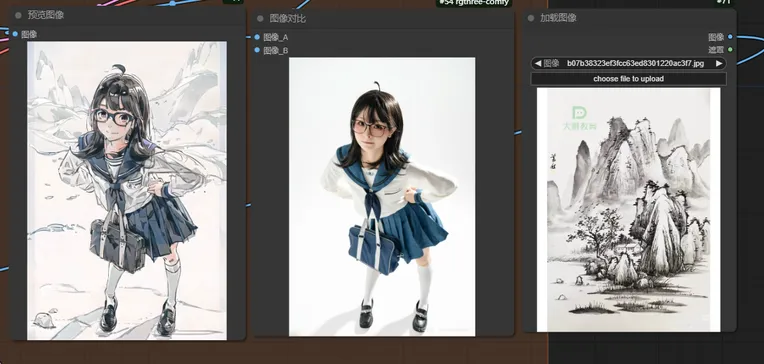Select previous image with left arrow
Image resolution: width=764 pixels, height=364 pixels.
pos(538,63)
